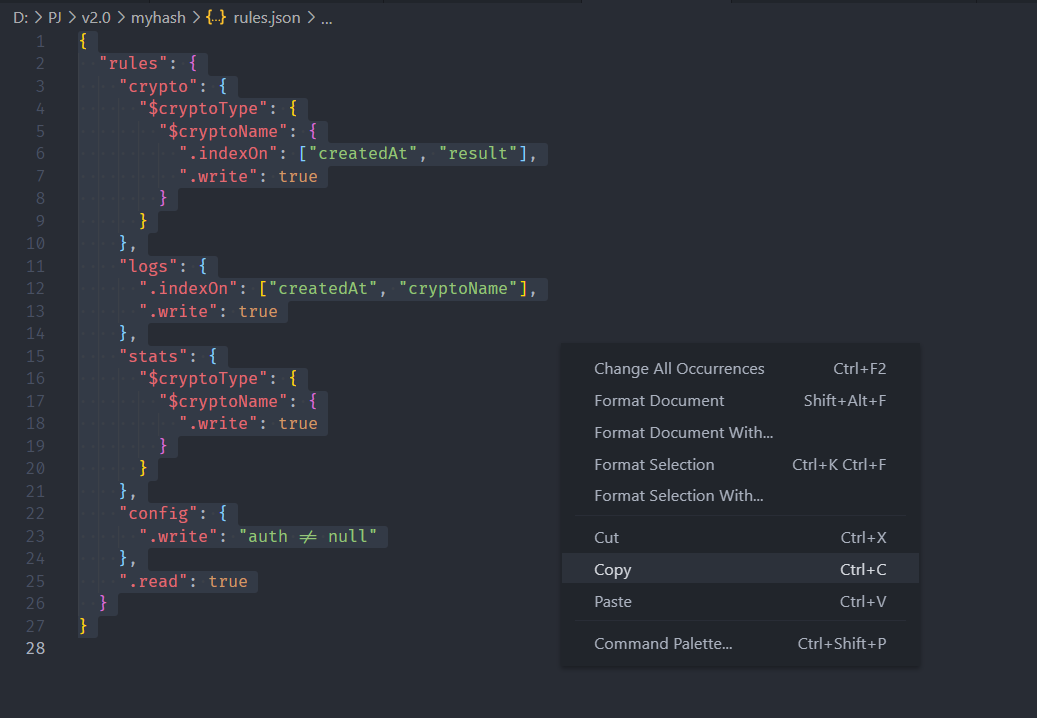Click Paste in the context menu
Viewport: 1037px width, 718px height.
coord(612,602)
